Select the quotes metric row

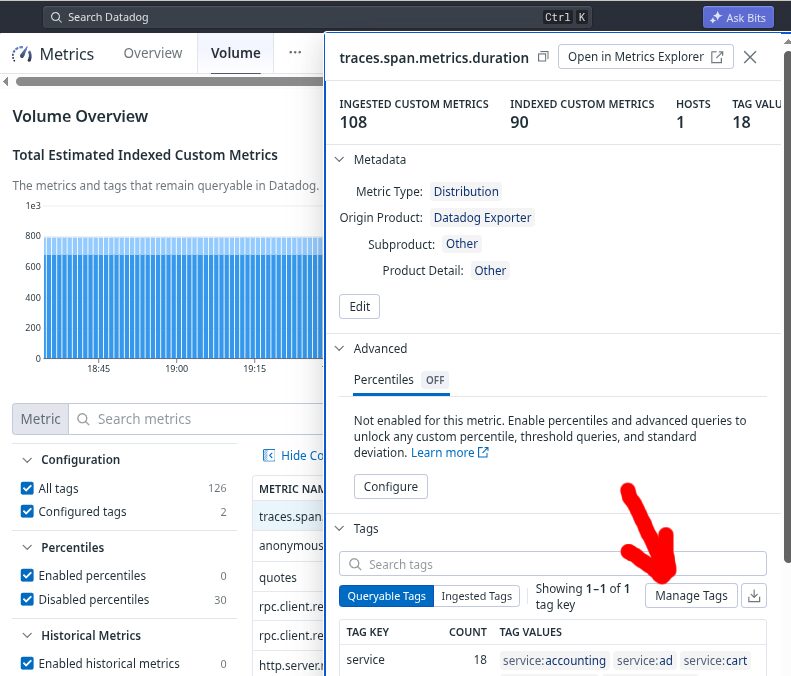tap(290, 577)
